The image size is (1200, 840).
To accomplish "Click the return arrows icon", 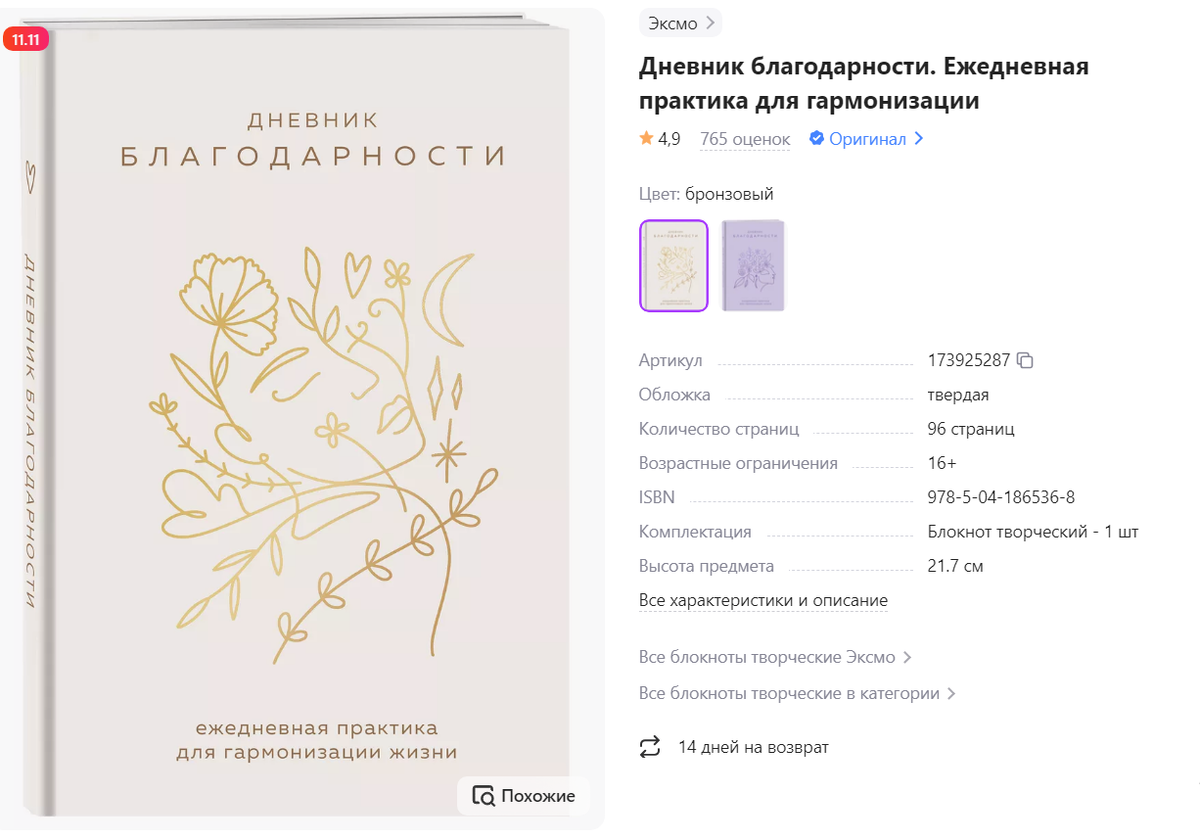I will point(650,747).
